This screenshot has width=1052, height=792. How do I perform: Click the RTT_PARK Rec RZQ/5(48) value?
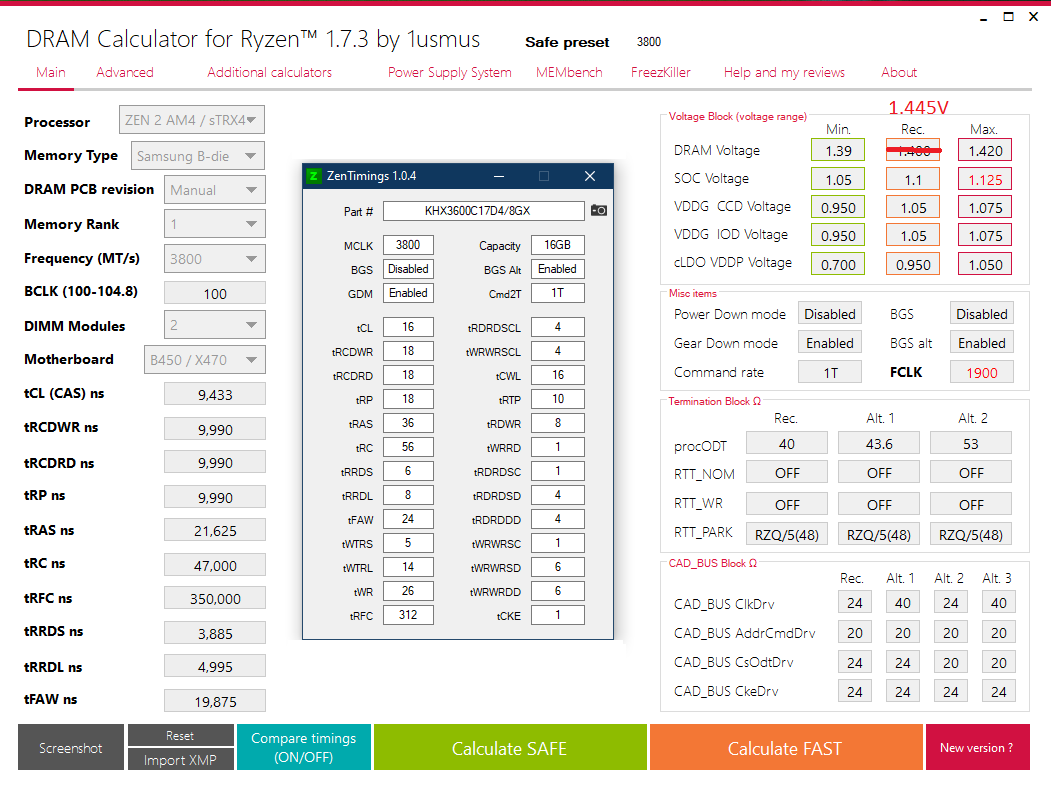[x=787, y=534]
